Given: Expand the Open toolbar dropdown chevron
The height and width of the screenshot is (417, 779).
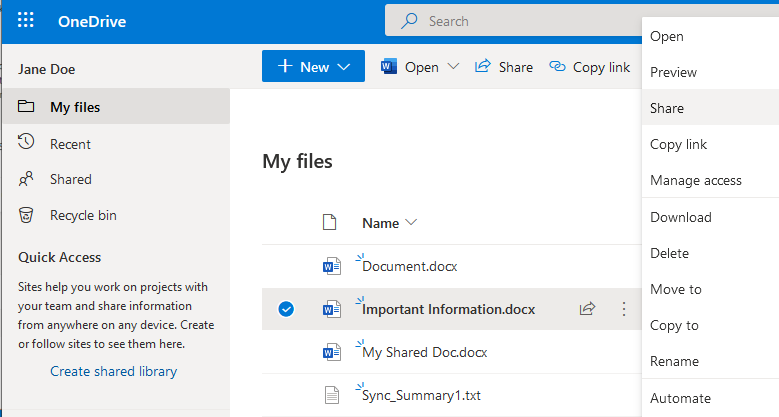Looking at the screenshot, I should (x=453, y=66).
